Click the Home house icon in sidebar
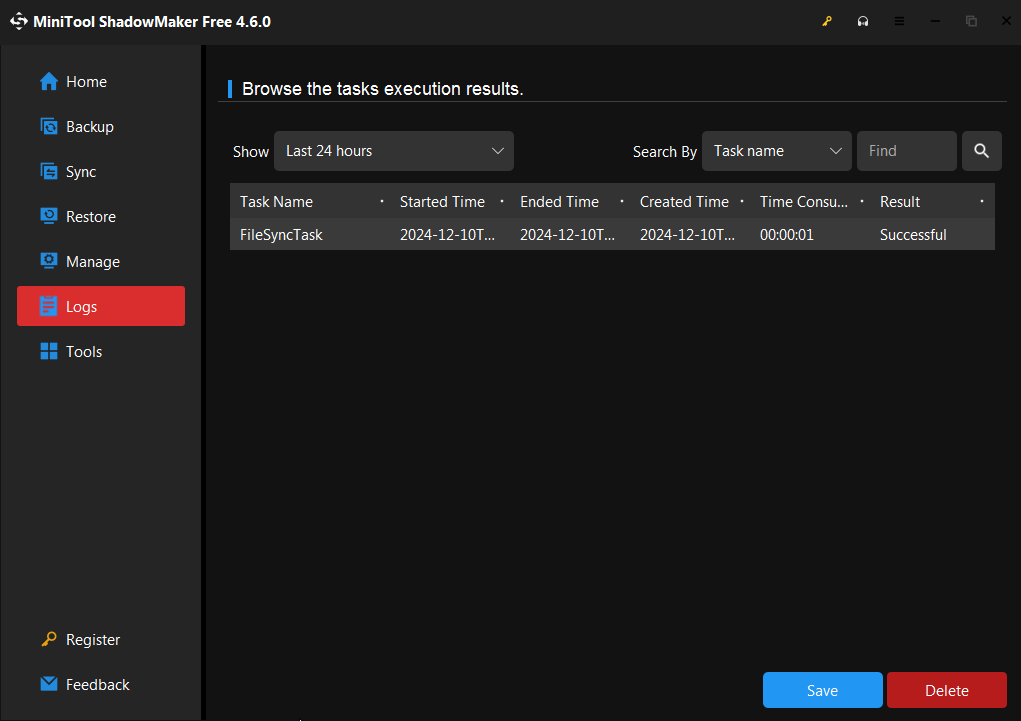 [49, 81]
